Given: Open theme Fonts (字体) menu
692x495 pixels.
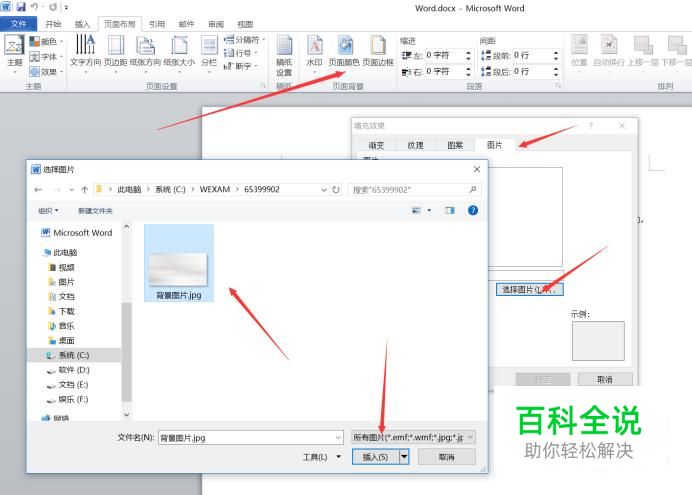Looking at the screenshot, I should (45, 56).
